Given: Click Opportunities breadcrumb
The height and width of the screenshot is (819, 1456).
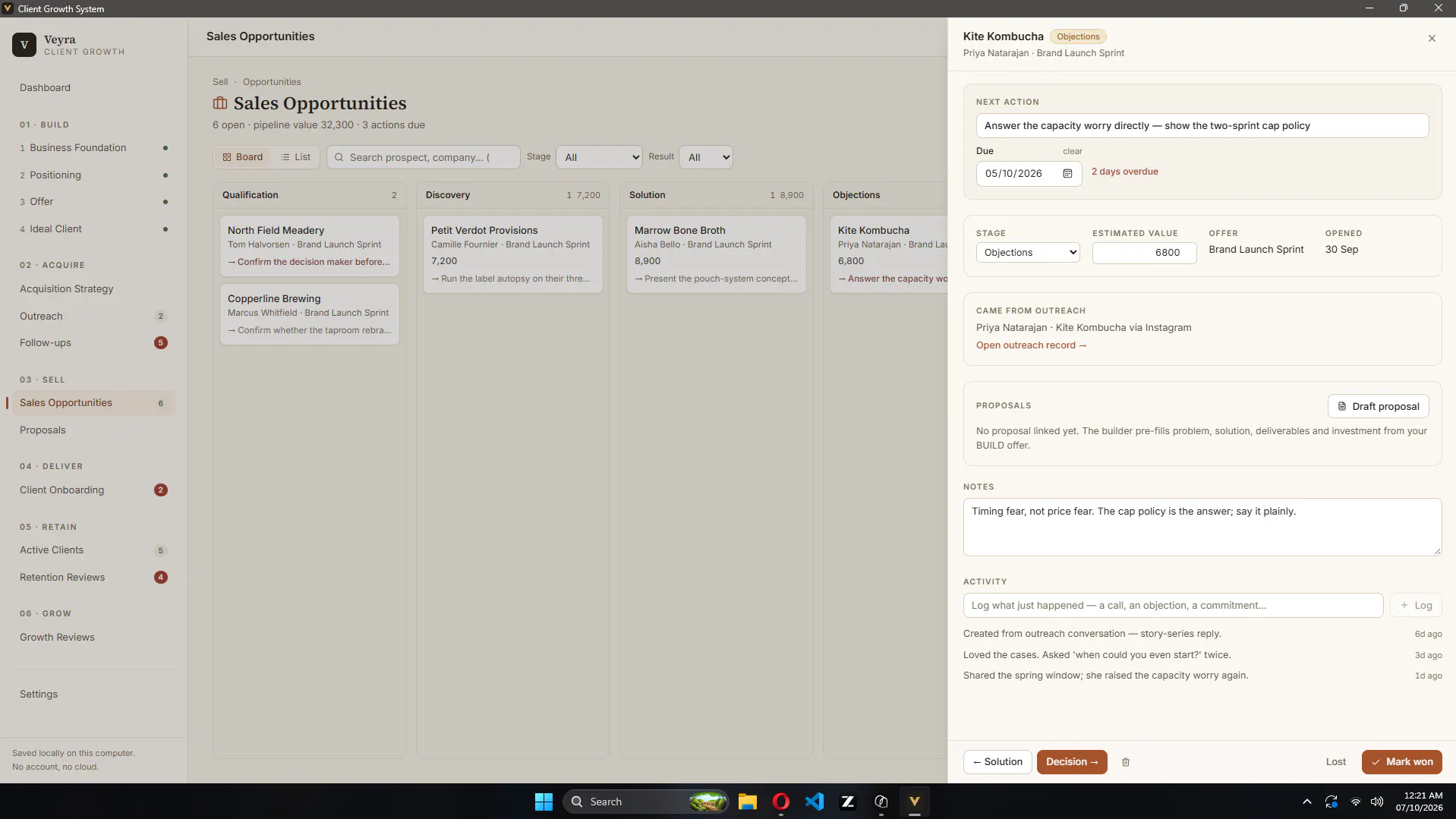Looking at the screenshot, I should click(x=272, y=82).
